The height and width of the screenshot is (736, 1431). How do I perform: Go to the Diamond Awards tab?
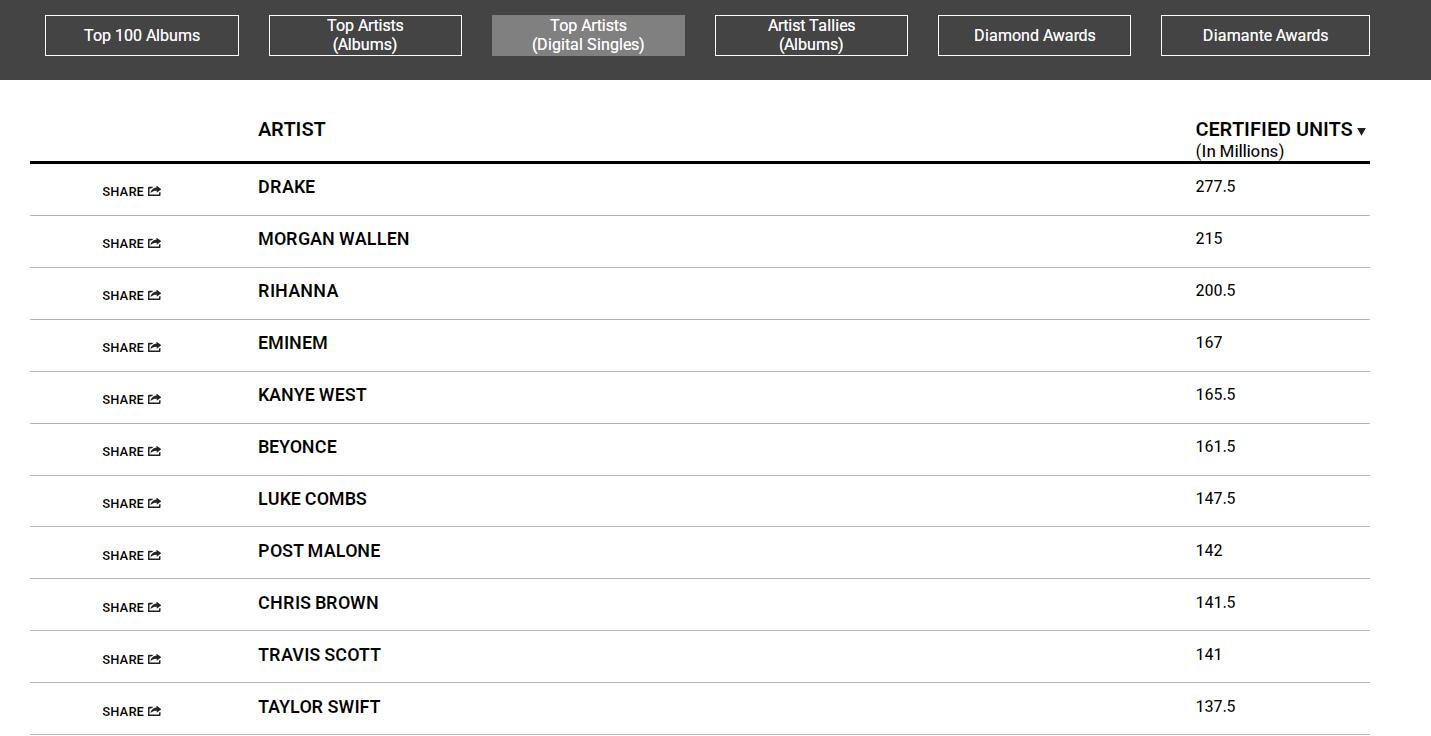pyautogui.click(x=1034, y=35)
